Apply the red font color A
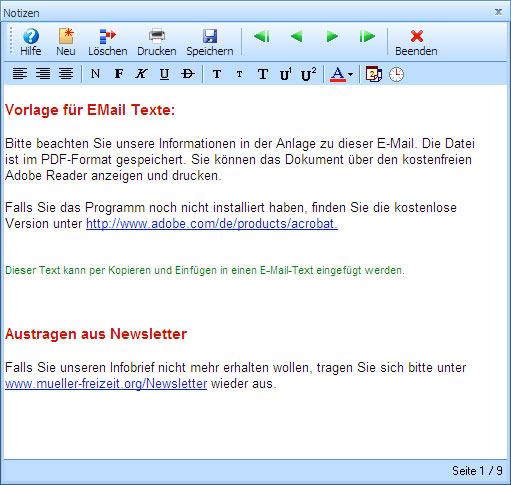The width and height of the screenshot is (511, 485). point(338,74)
